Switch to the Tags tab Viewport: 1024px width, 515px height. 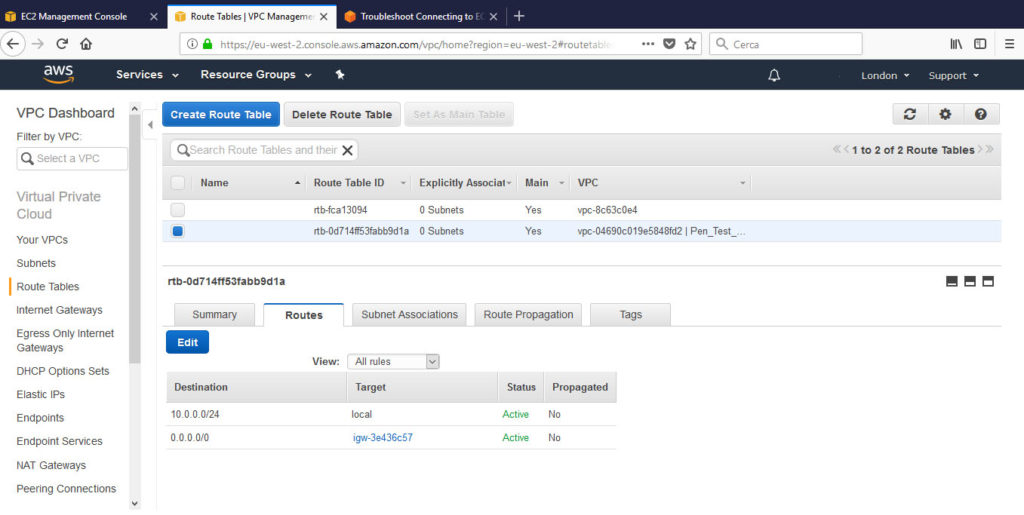(x=630, y=315)
